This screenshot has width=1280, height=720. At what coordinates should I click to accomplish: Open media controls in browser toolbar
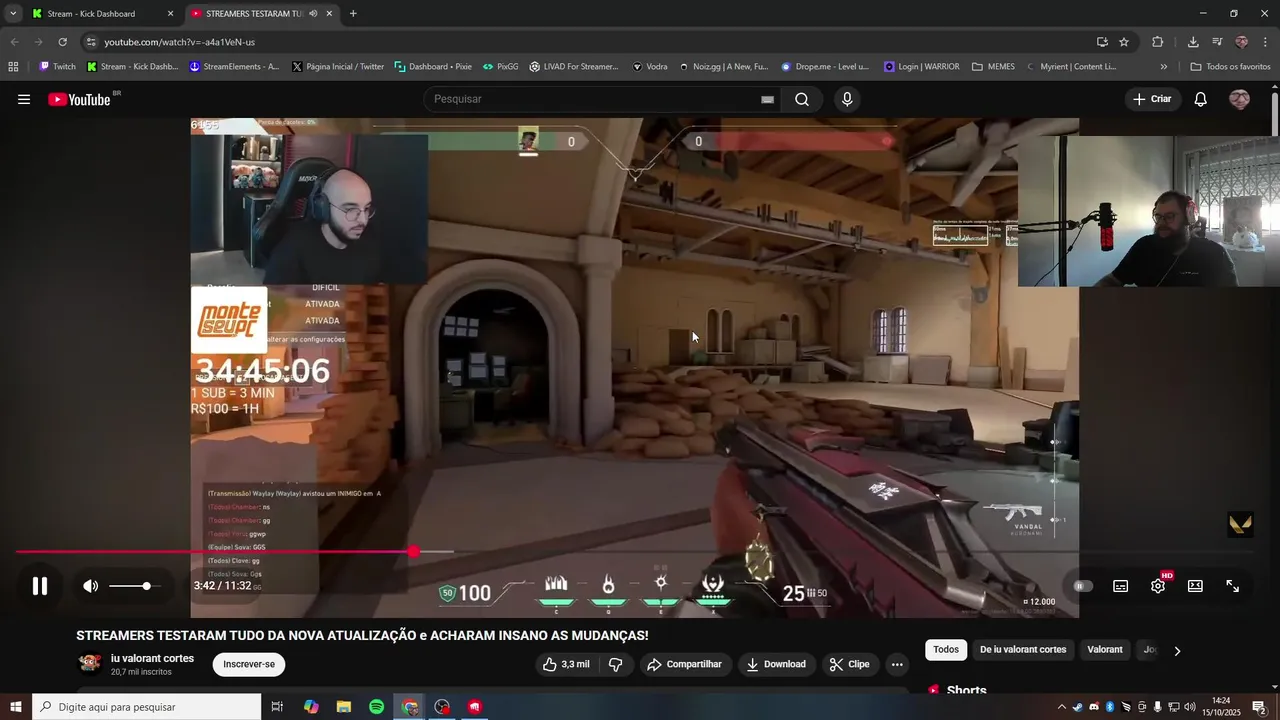(x=1217, y=42)
